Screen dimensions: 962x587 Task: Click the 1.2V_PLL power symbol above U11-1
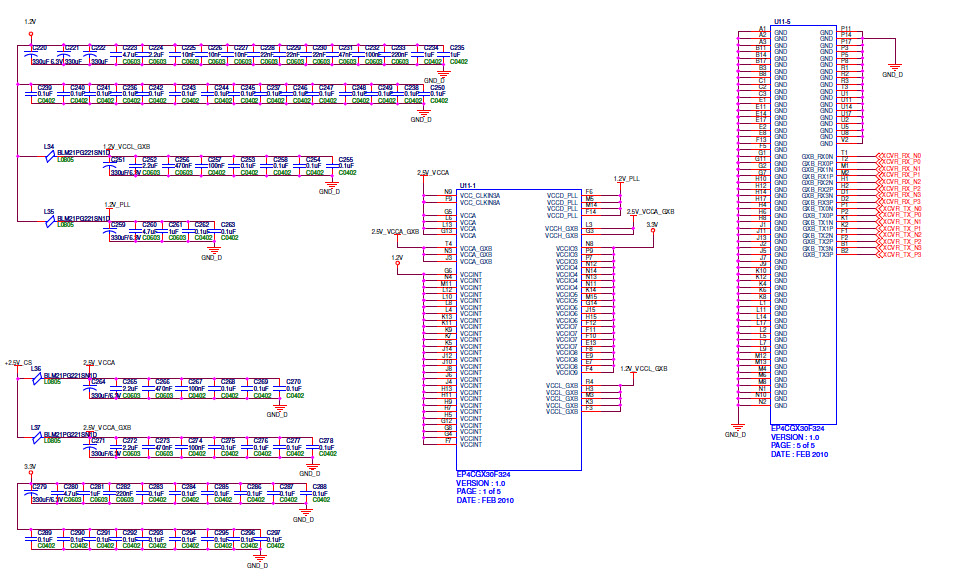(x=627, y=179)
